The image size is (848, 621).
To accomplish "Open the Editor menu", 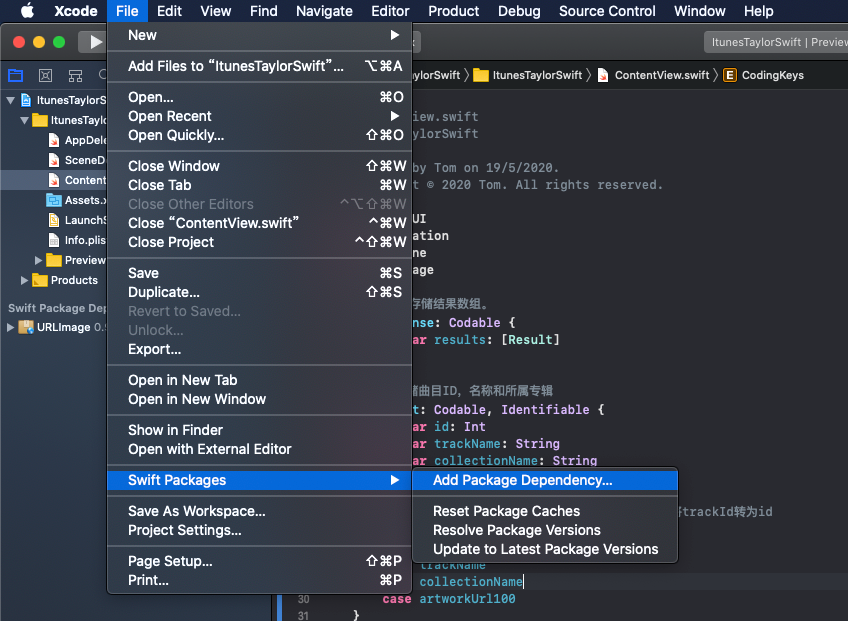I will click(390, 11).
